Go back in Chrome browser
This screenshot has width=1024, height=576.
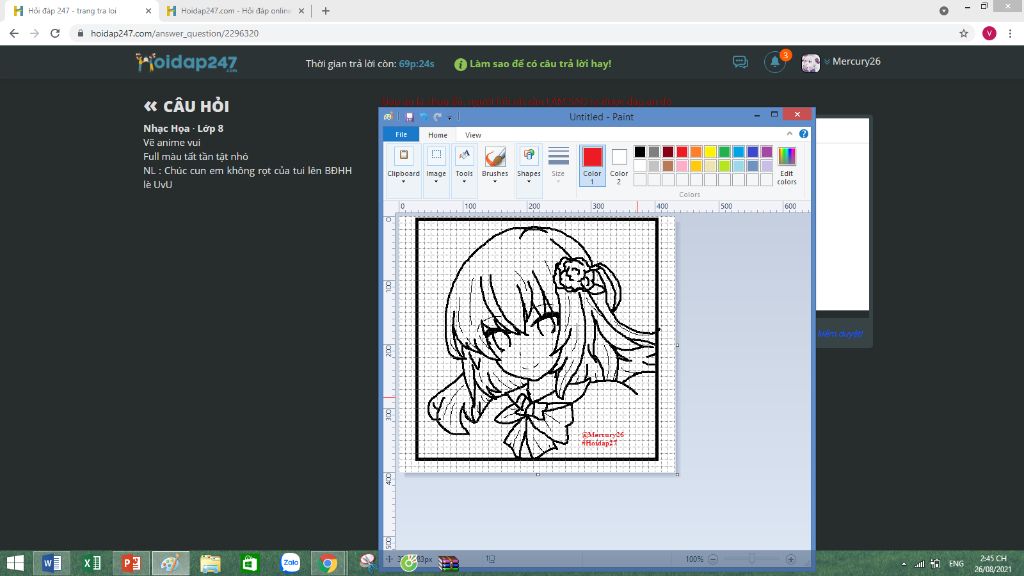[14, 33]
